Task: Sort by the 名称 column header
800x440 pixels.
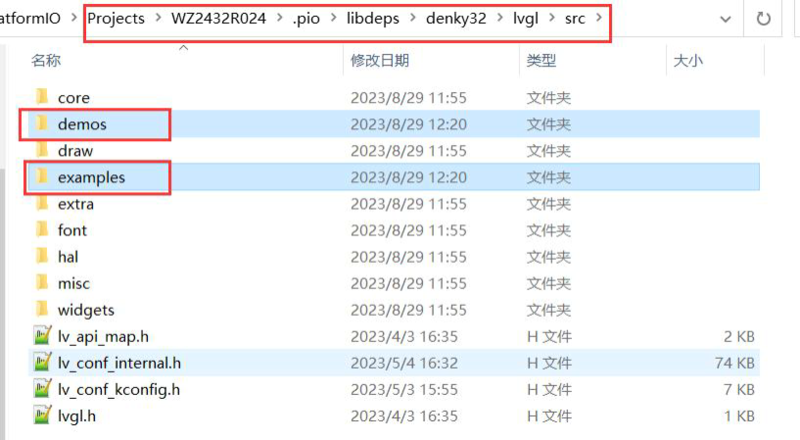Action: [46, 60]
